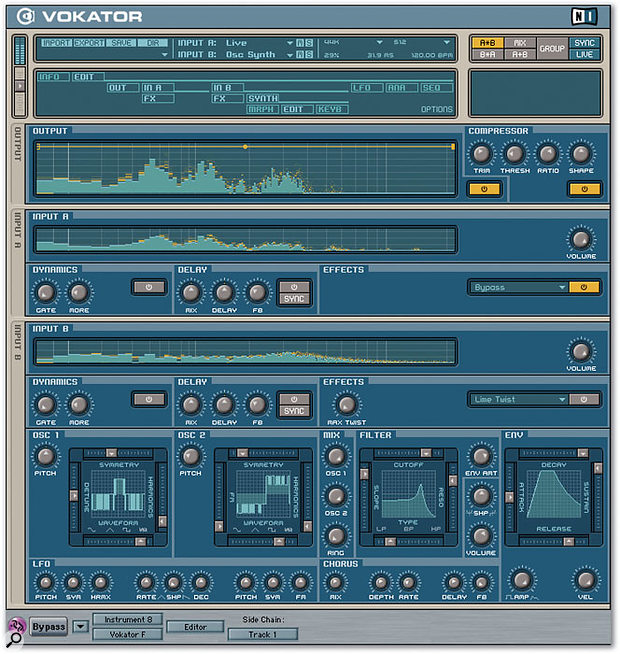The height and width of the screenshot is (654, 620).
Task: Click the Input A Delay MIX knob
Action: coord(191,293)
